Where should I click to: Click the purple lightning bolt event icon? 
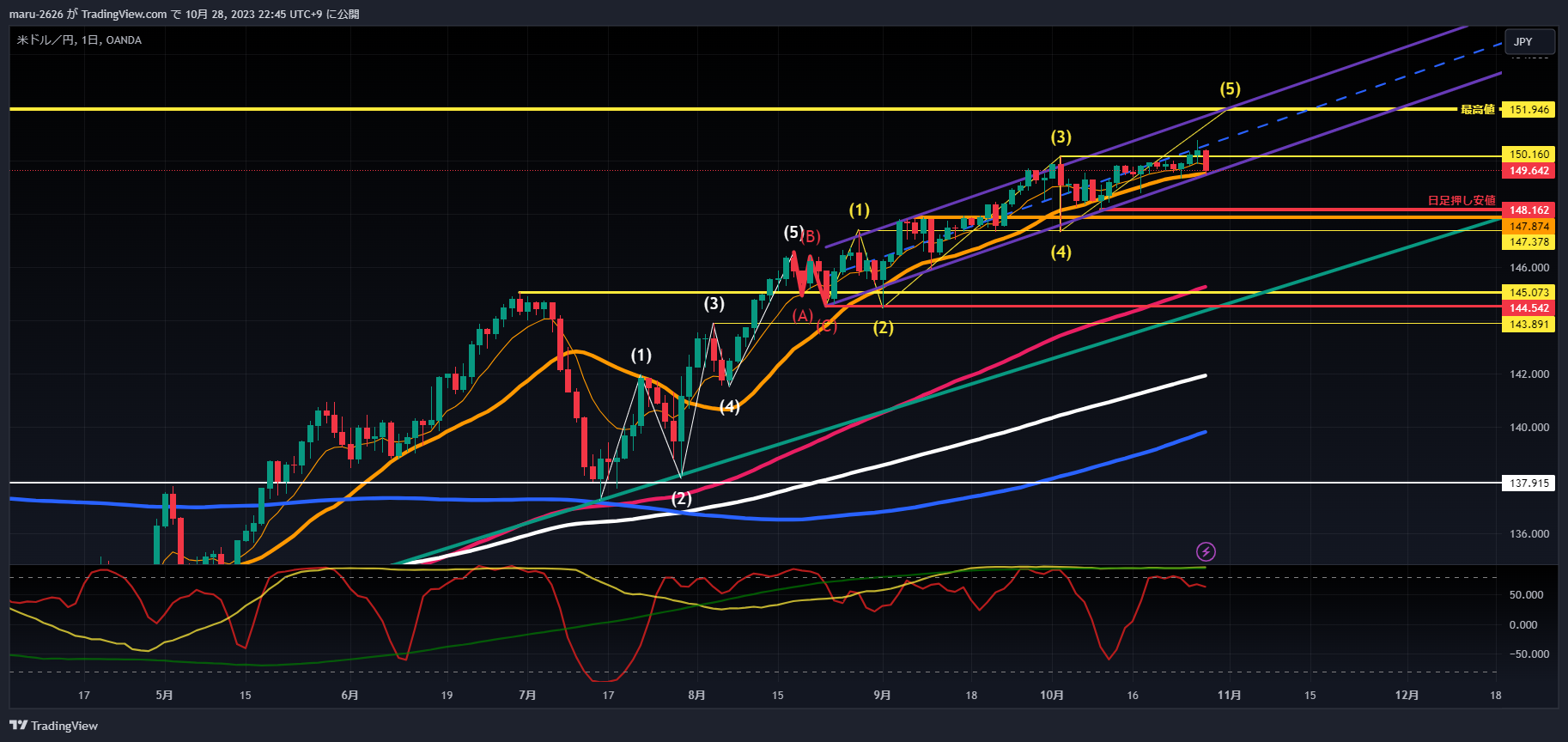click(x=1206, y=551)
